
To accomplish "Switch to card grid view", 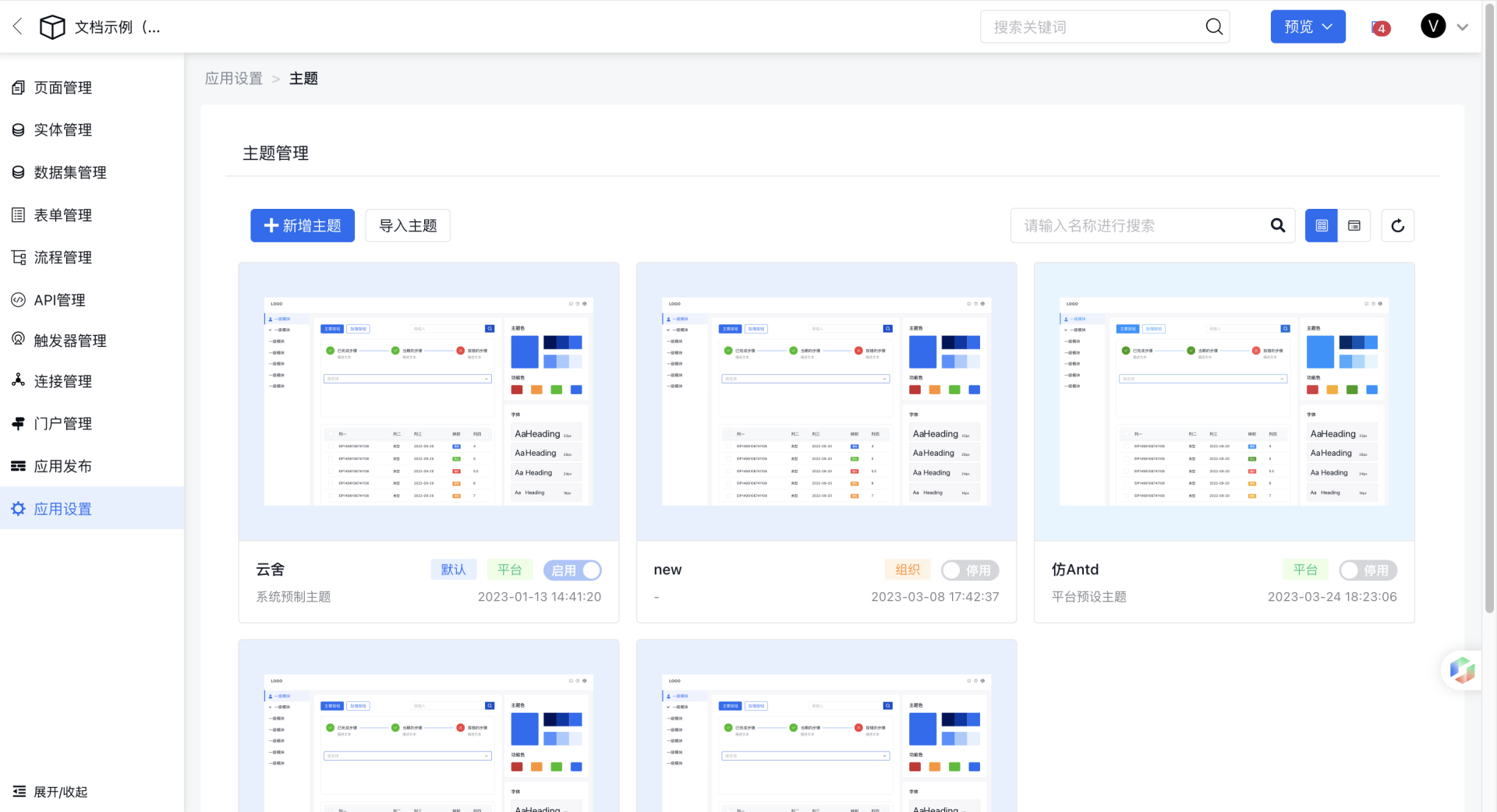I will pos(1322,226).
